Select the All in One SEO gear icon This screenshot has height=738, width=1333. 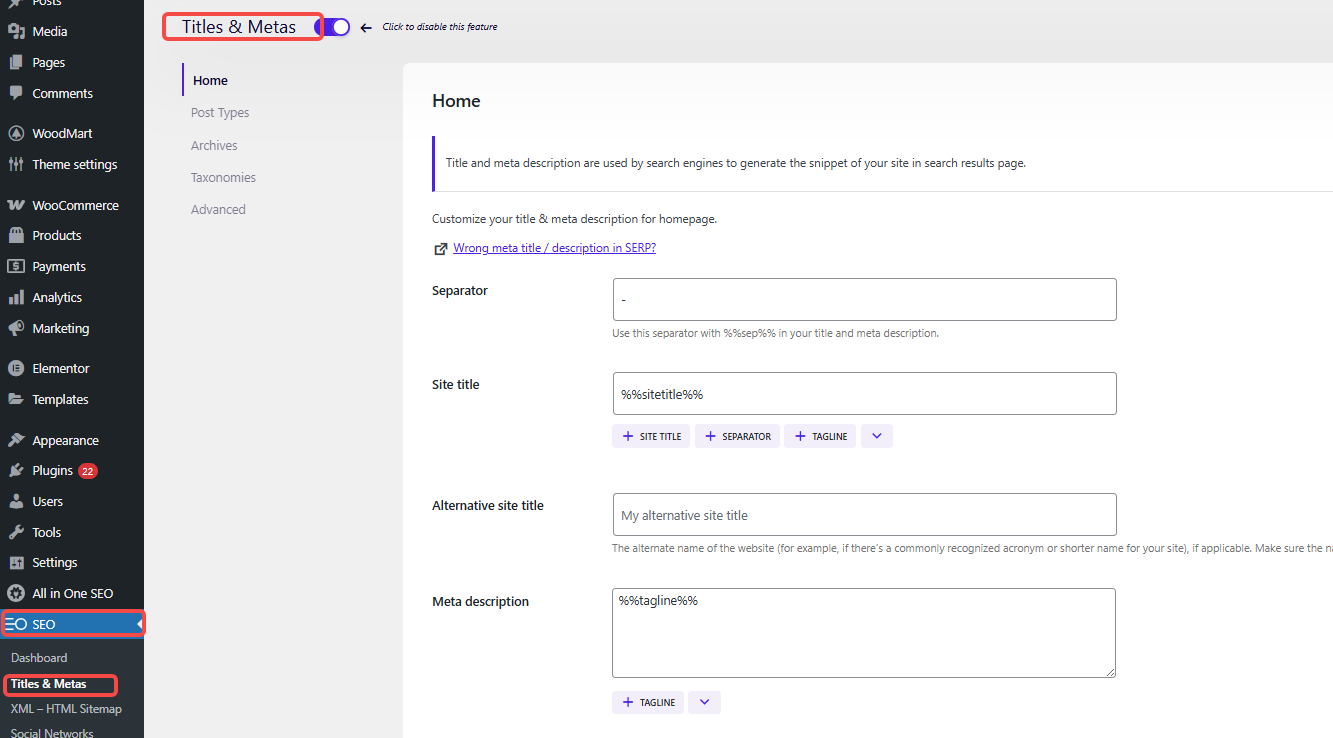(16, 593)
